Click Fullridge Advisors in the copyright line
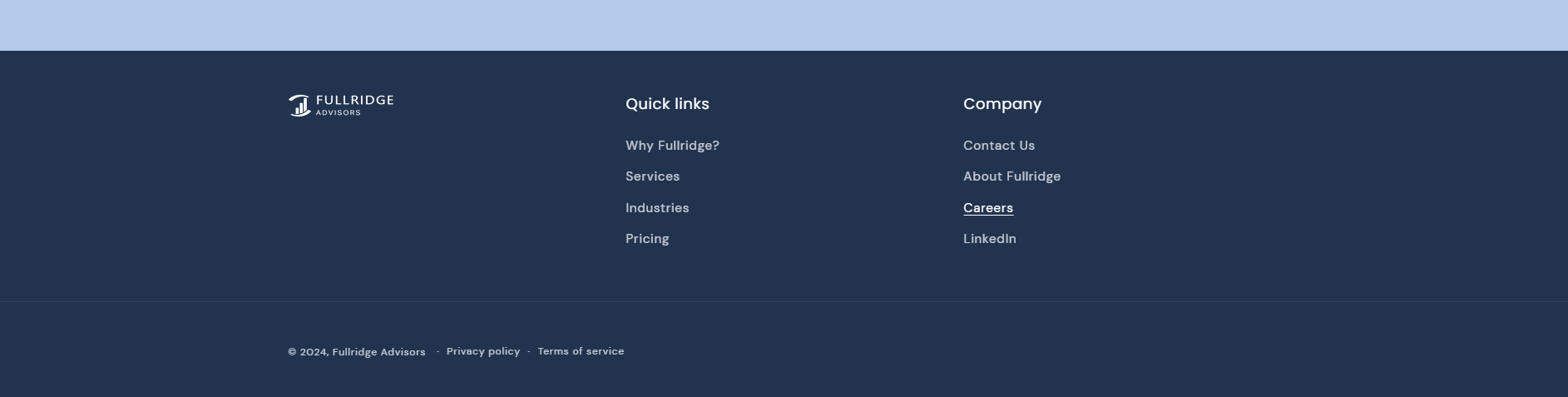 (x=378, y=352)
